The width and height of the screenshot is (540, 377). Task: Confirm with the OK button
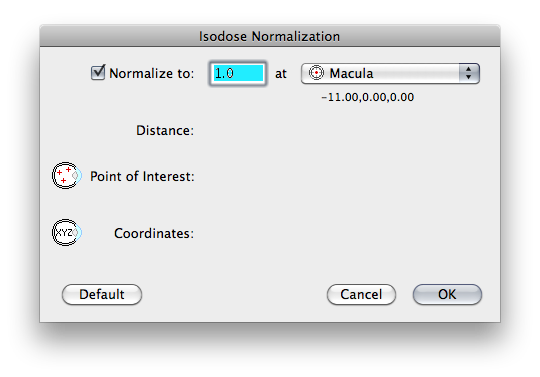coord(447,294)
